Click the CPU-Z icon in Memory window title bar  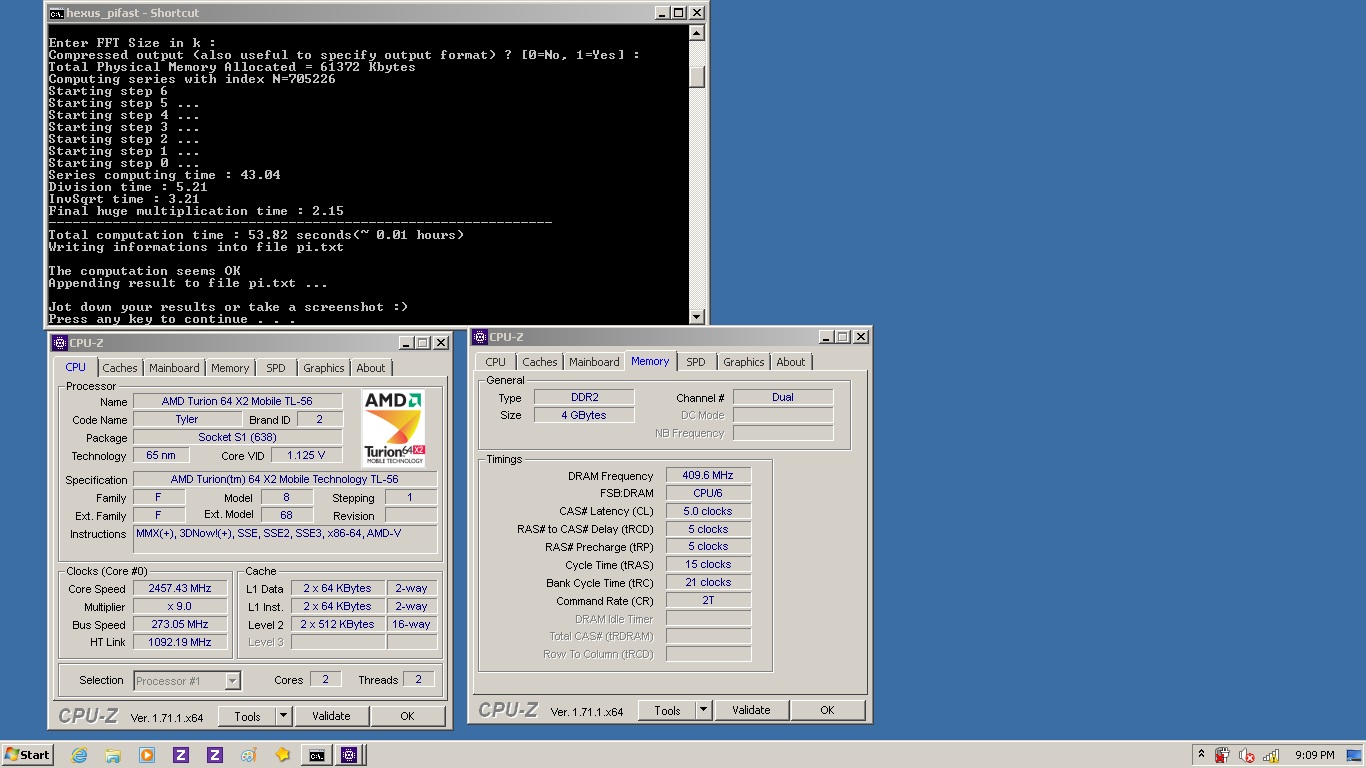(x=480, y=337)
